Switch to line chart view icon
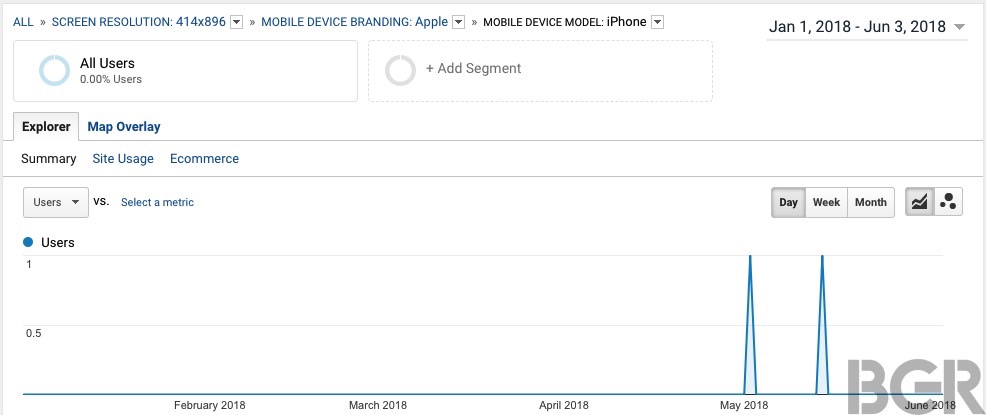 pyautogui.click(x=919, y=202)
